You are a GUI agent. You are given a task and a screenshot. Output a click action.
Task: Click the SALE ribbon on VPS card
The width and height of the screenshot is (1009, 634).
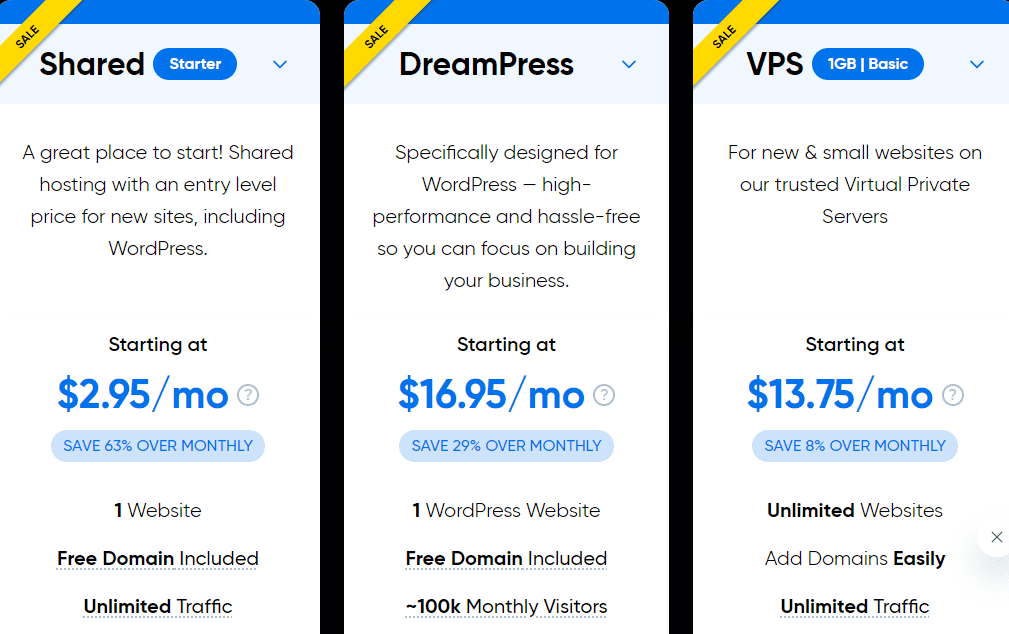723,37
